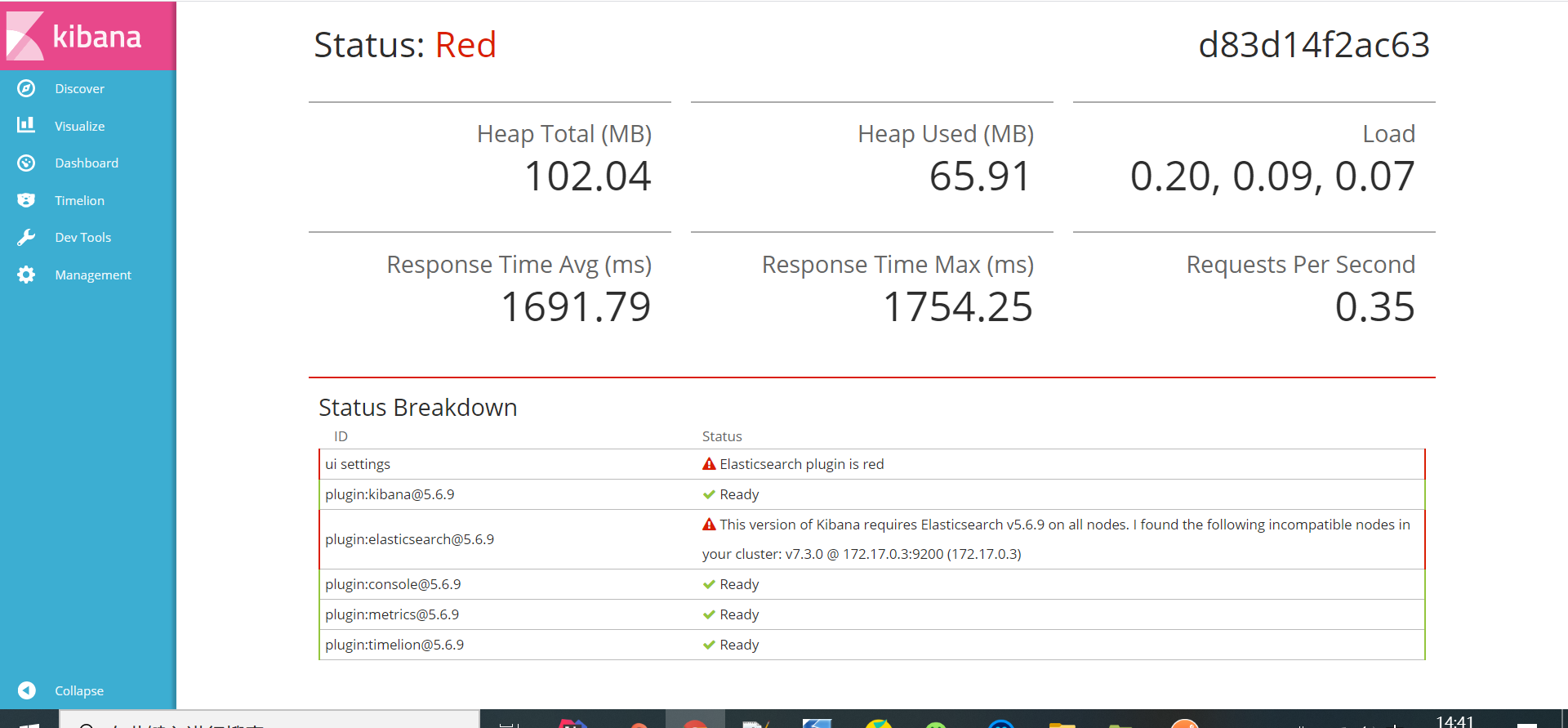Click the Ready text for plugin:kibana@5.6.9
This screenshot has height=728, width=1568.
[x=739, y=494]
